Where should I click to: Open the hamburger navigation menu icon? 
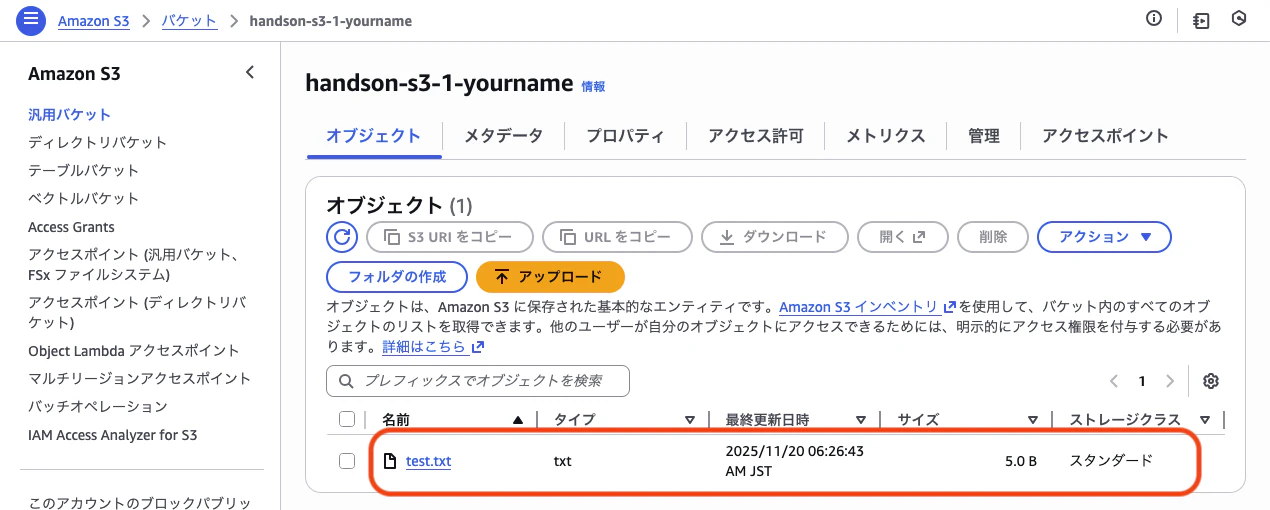click(x=31, y=20)
